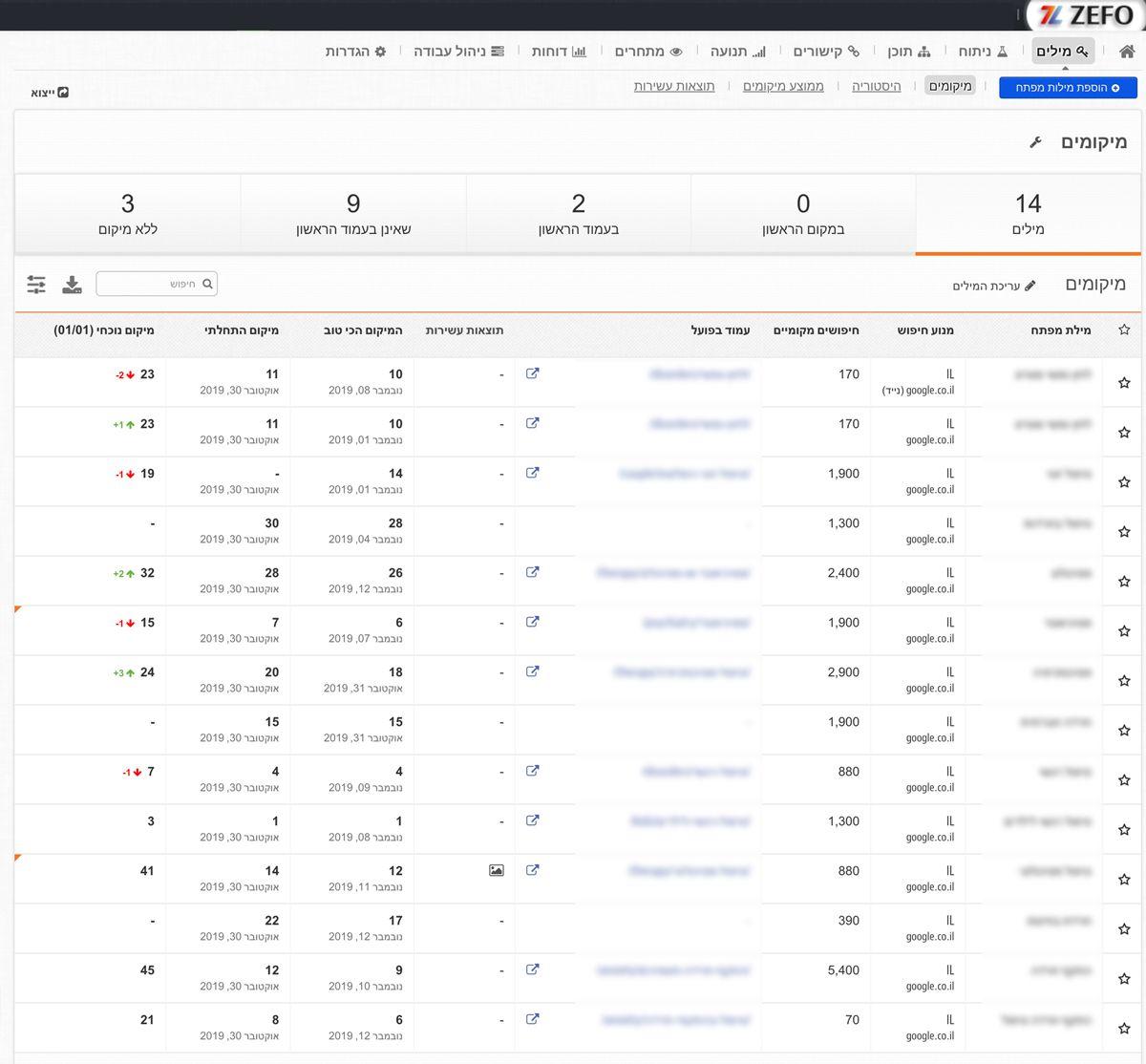Open table display settings sliders icon
This screenshot has height=1064, width=1146.
click(x=36, y=284)
